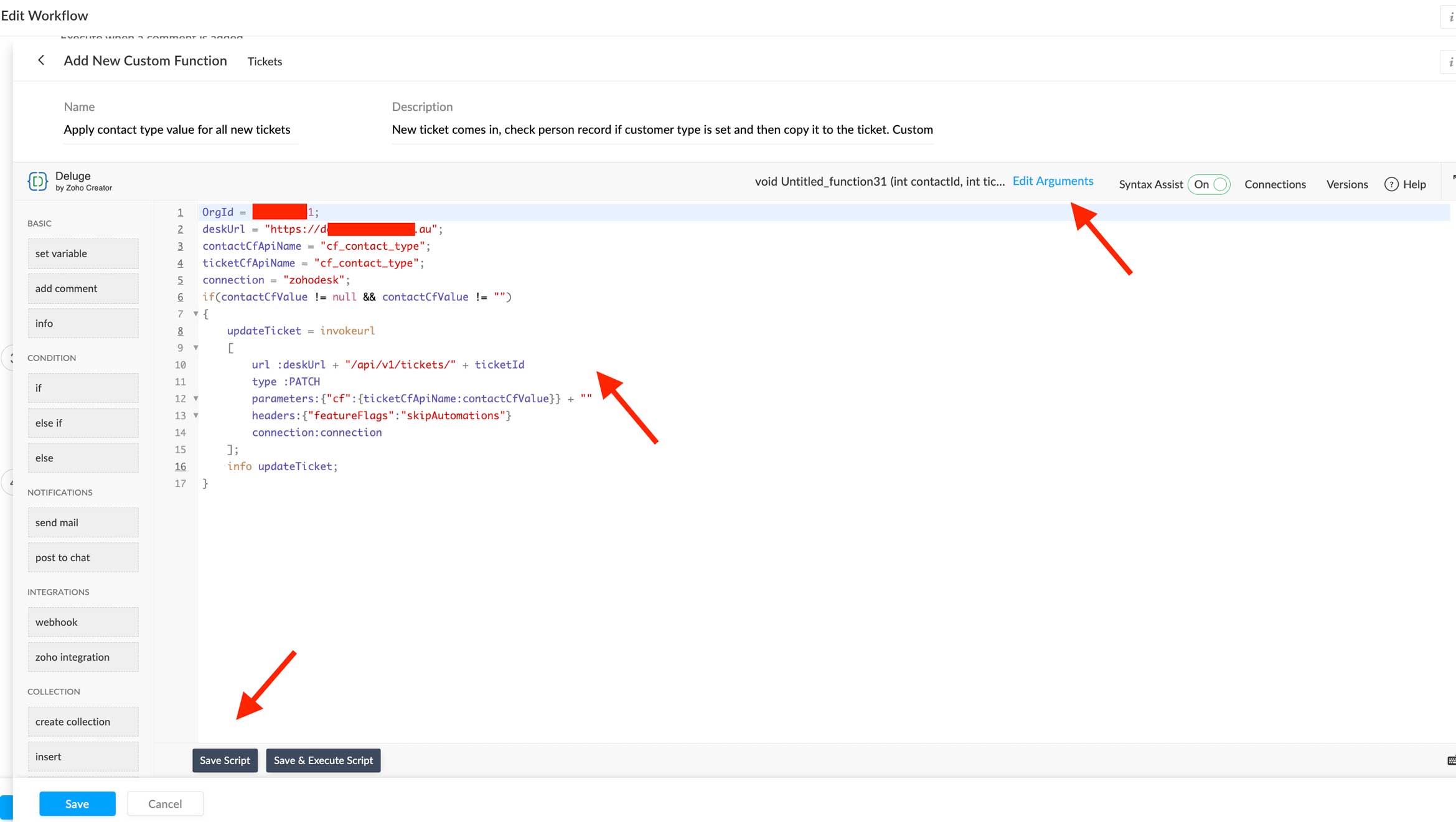The width and height of the screenshot is (1456, 822).
Task: Click the function Name input field
Action: [x=181, y=130]
